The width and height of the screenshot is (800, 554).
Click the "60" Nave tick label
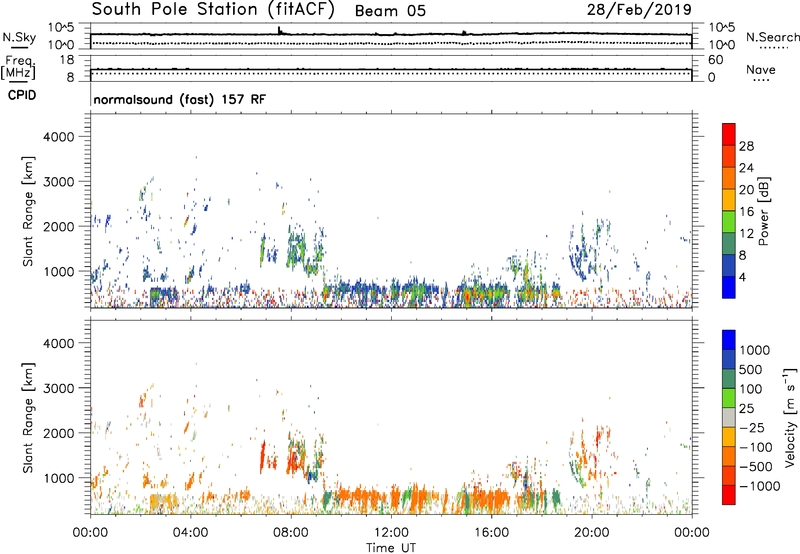point(715,60)
